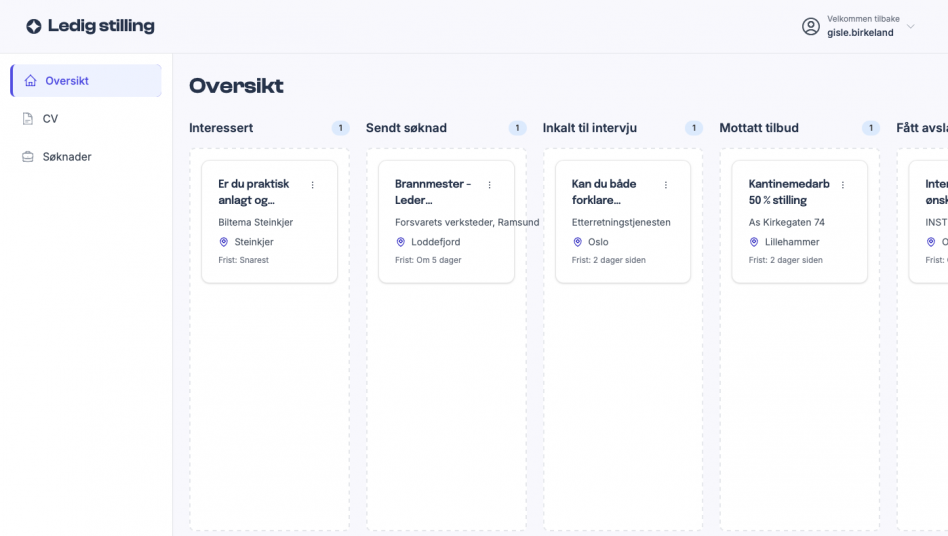Expand the user account dropdown chevron

tap(910, 27)
